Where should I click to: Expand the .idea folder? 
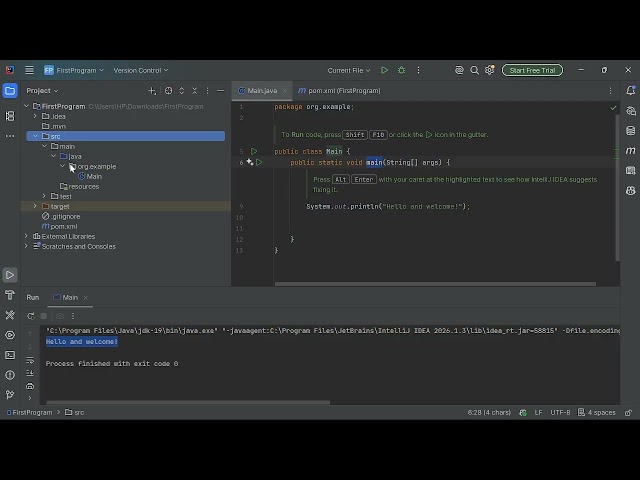35,116
